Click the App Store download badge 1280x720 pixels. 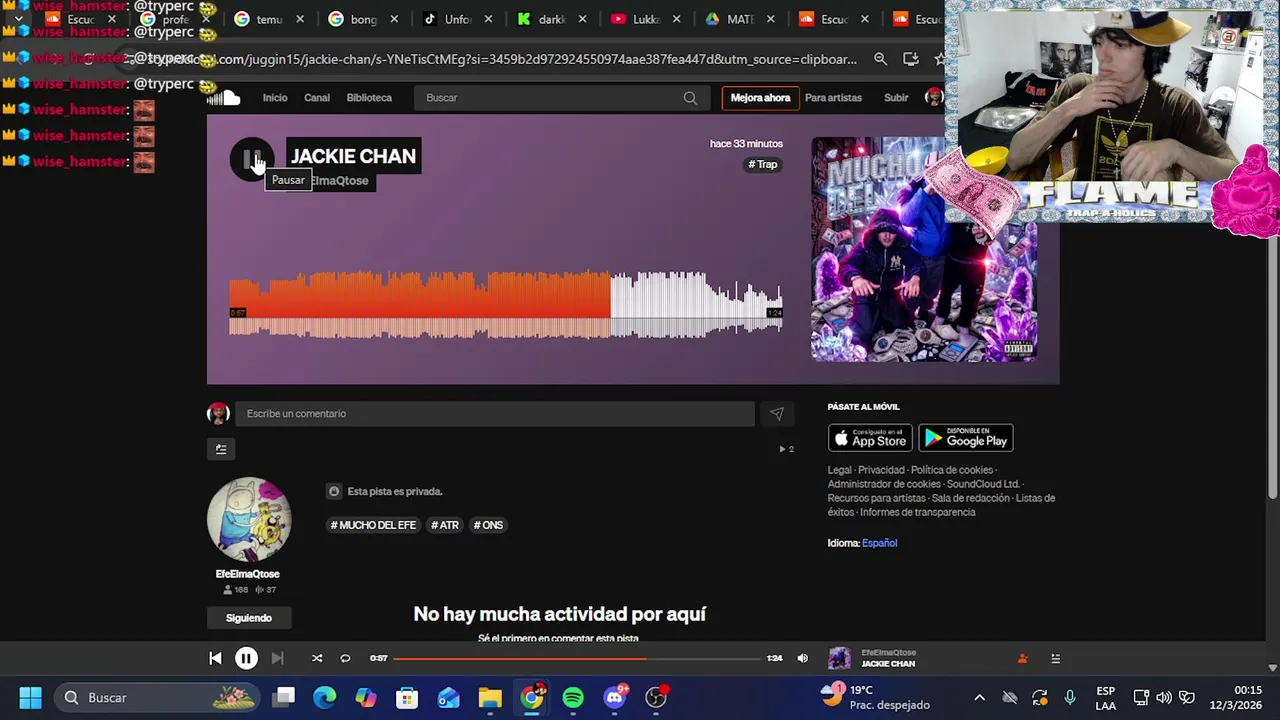[x=870, y=438]
